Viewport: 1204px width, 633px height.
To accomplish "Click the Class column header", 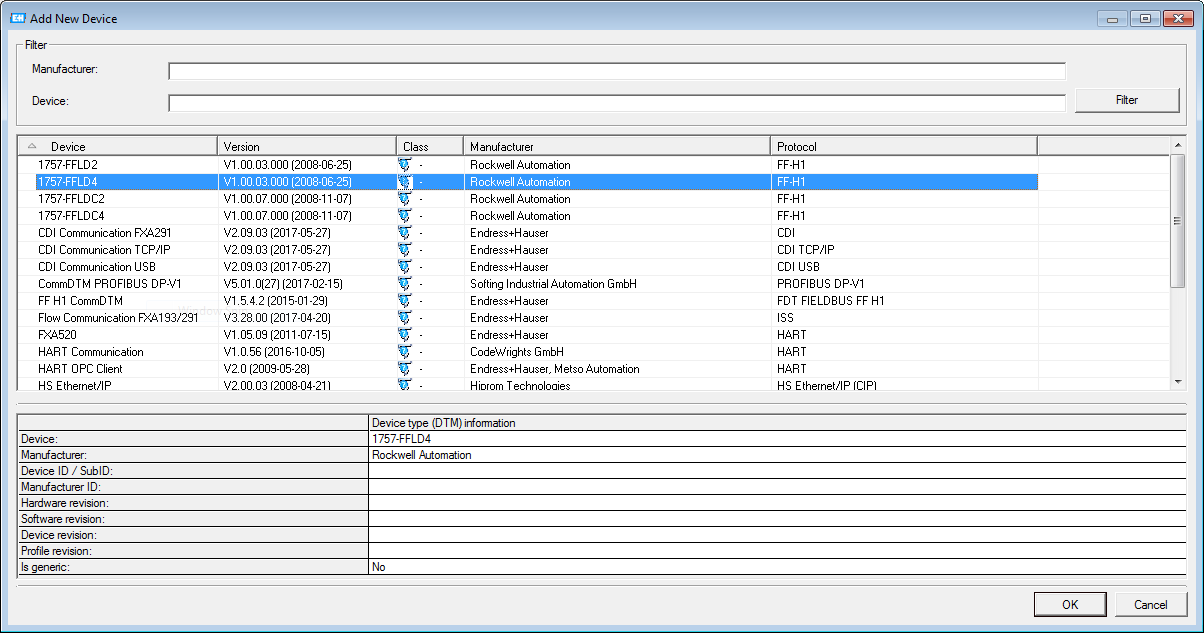I will coord(429,147).
